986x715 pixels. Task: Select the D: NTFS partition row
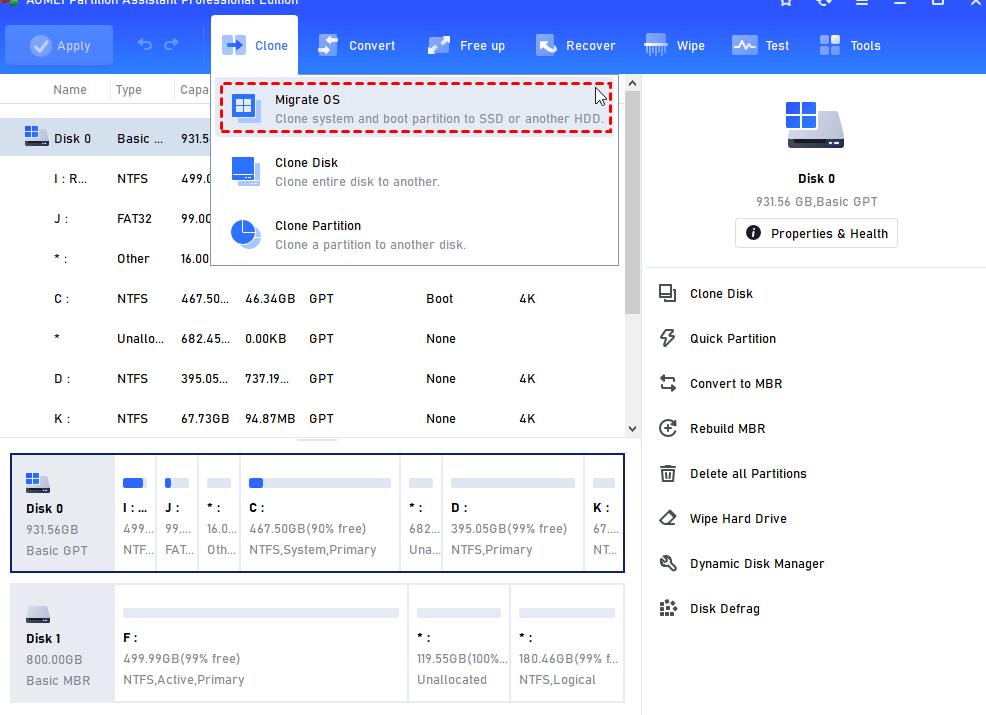pos(312,379)
